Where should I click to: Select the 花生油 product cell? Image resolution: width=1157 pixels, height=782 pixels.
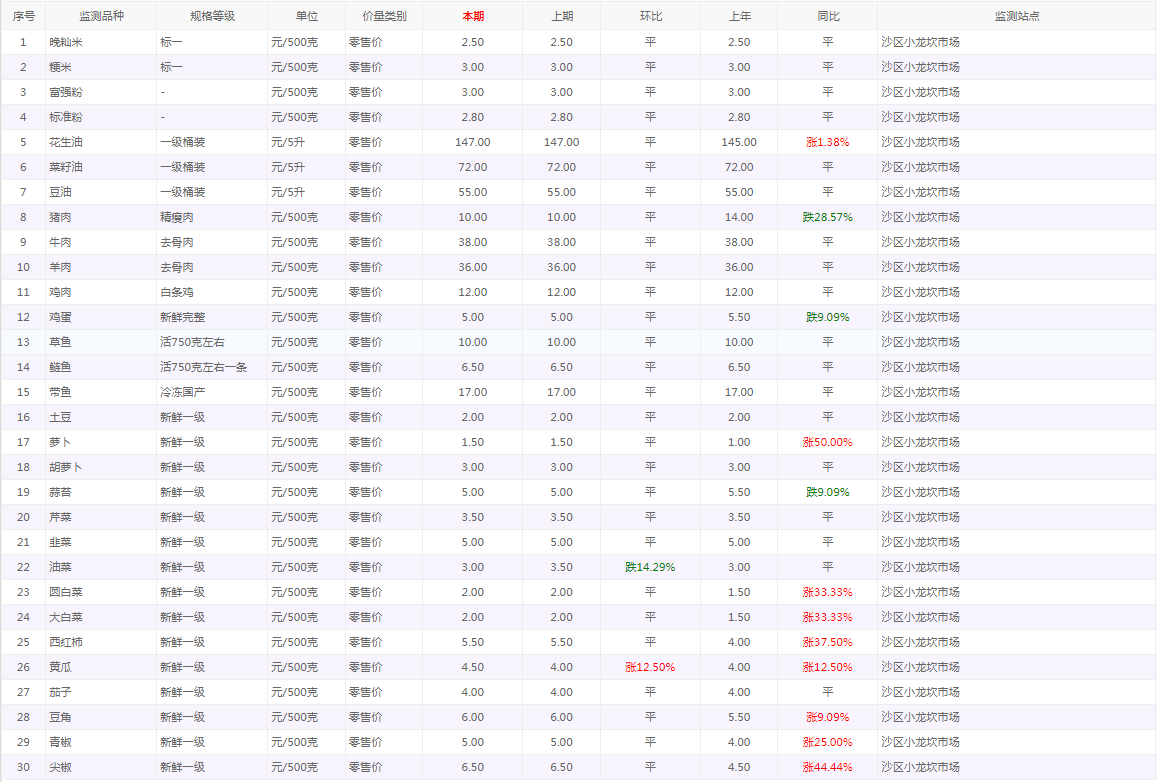(66, 142)
